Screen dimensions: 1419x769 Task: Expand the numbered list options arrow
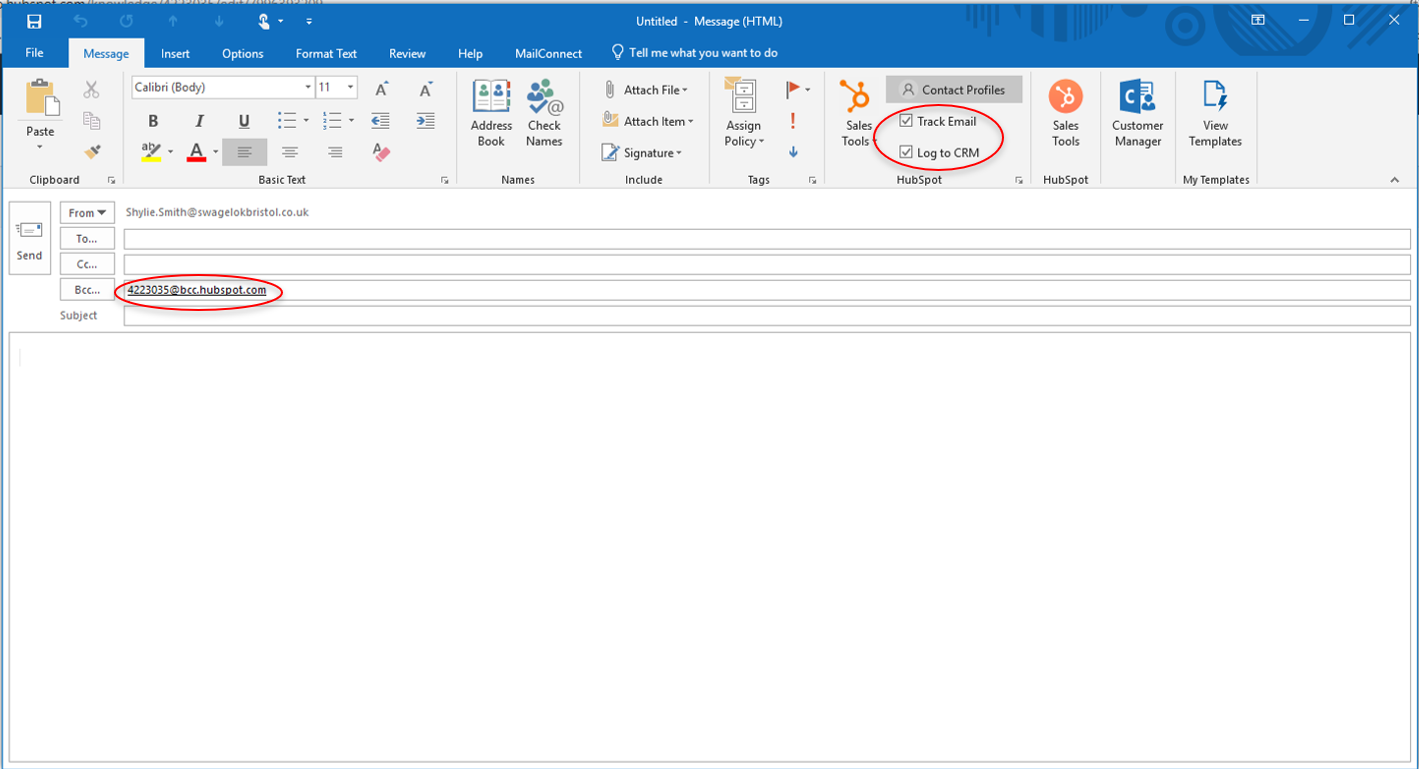(x=351, y=121)
